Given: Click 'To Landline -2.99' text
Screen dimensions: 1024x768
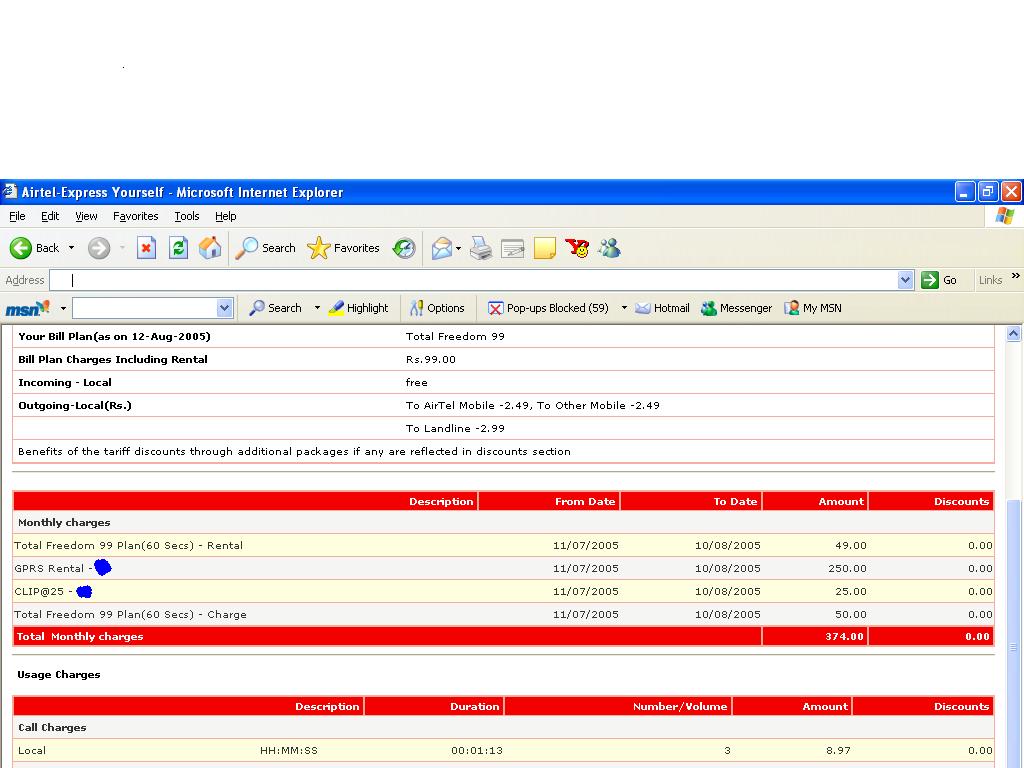Looking at the screenshot, I should coord(455,428).
